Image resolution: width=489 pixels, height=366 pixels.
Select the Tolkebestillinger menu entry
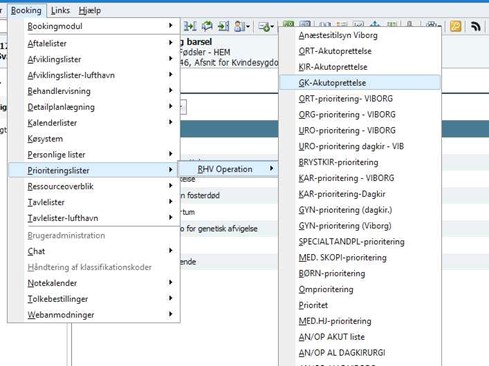pos(94,299)
